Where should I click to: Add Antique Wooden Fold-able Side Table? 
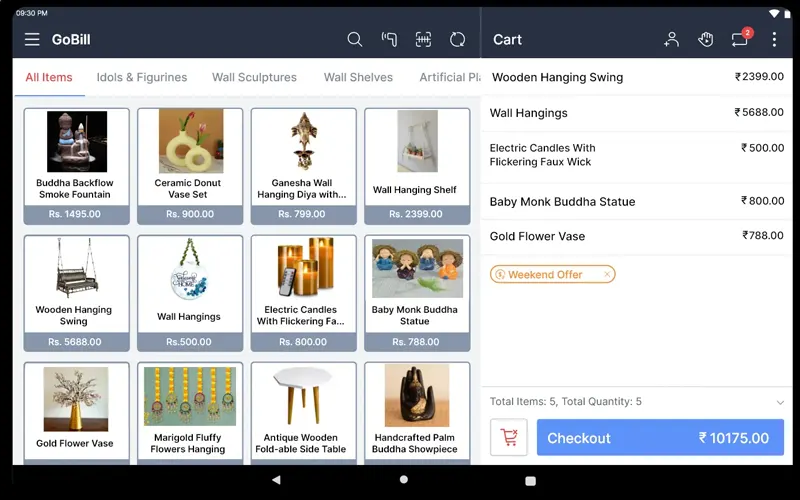pyautogui.click(x=304, y=413)
